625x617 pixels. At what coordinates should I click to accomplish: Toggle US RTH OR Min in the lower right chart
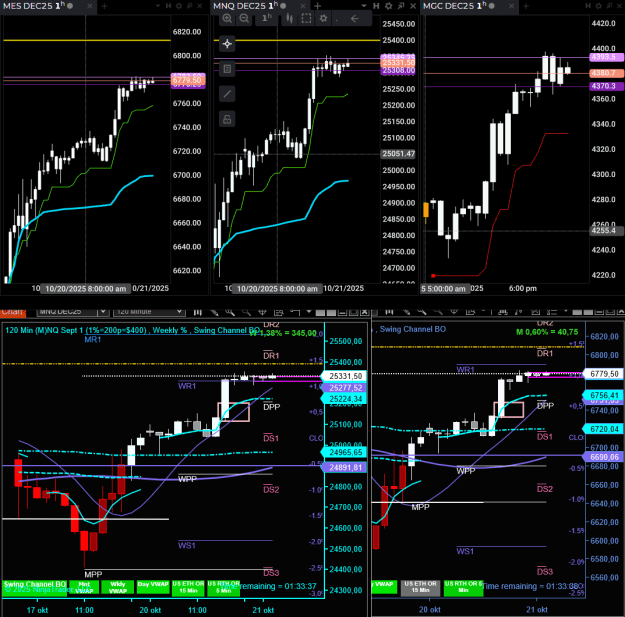pos(463,588)
